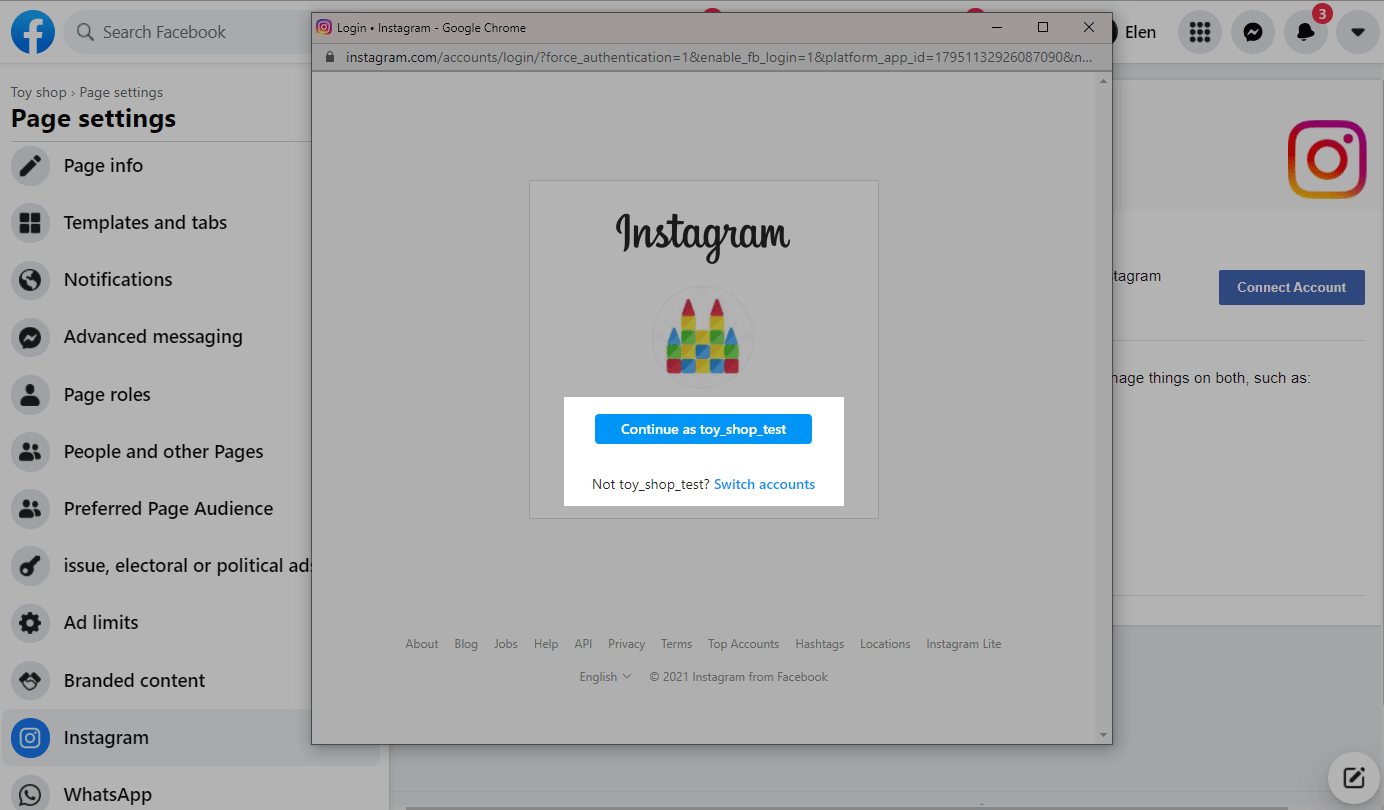Click the Facebook logo home icon

pos(33,32)
